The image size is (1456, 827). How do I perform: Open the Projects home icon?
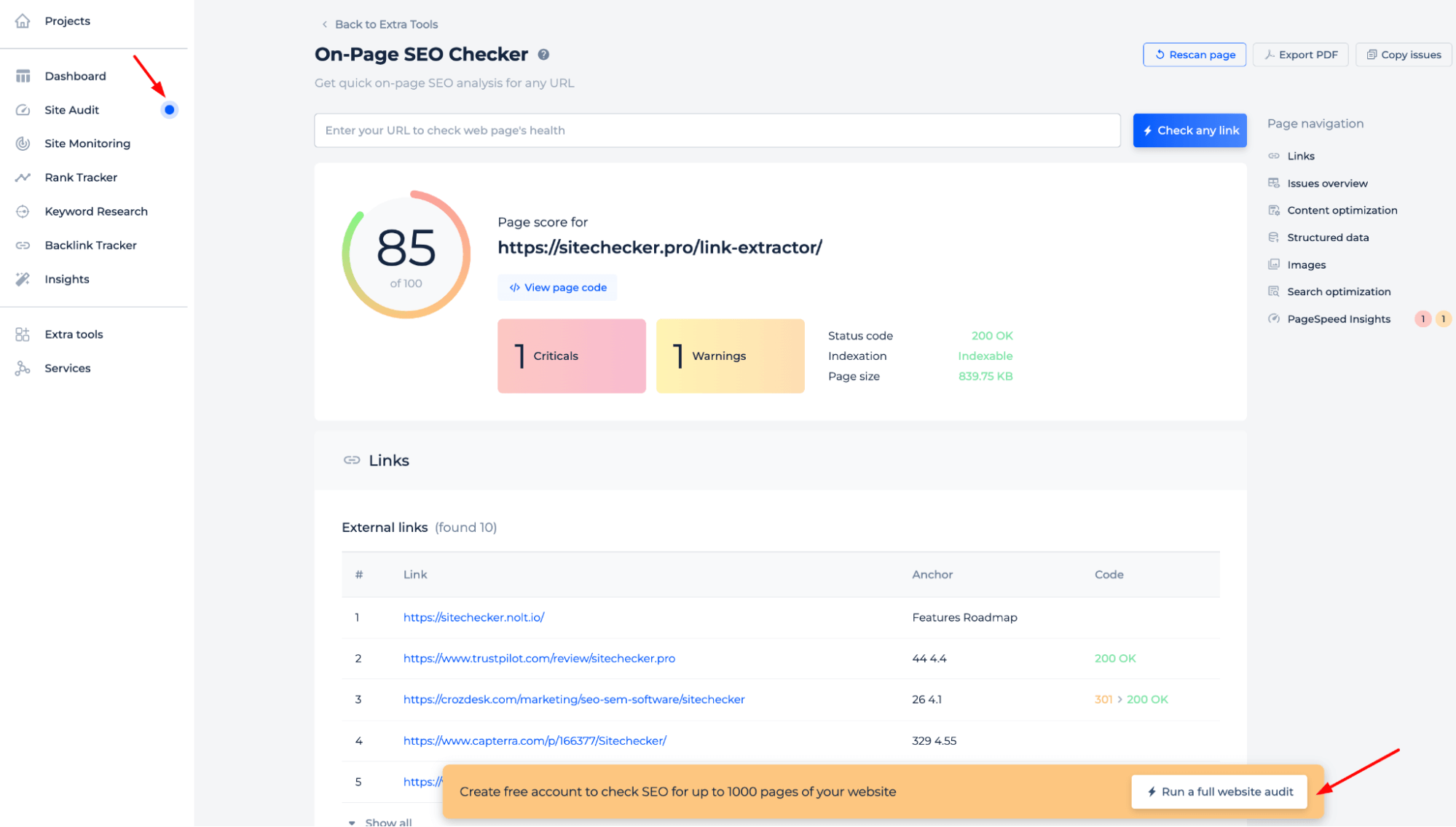pyautogui.click(x=23, y=20)
